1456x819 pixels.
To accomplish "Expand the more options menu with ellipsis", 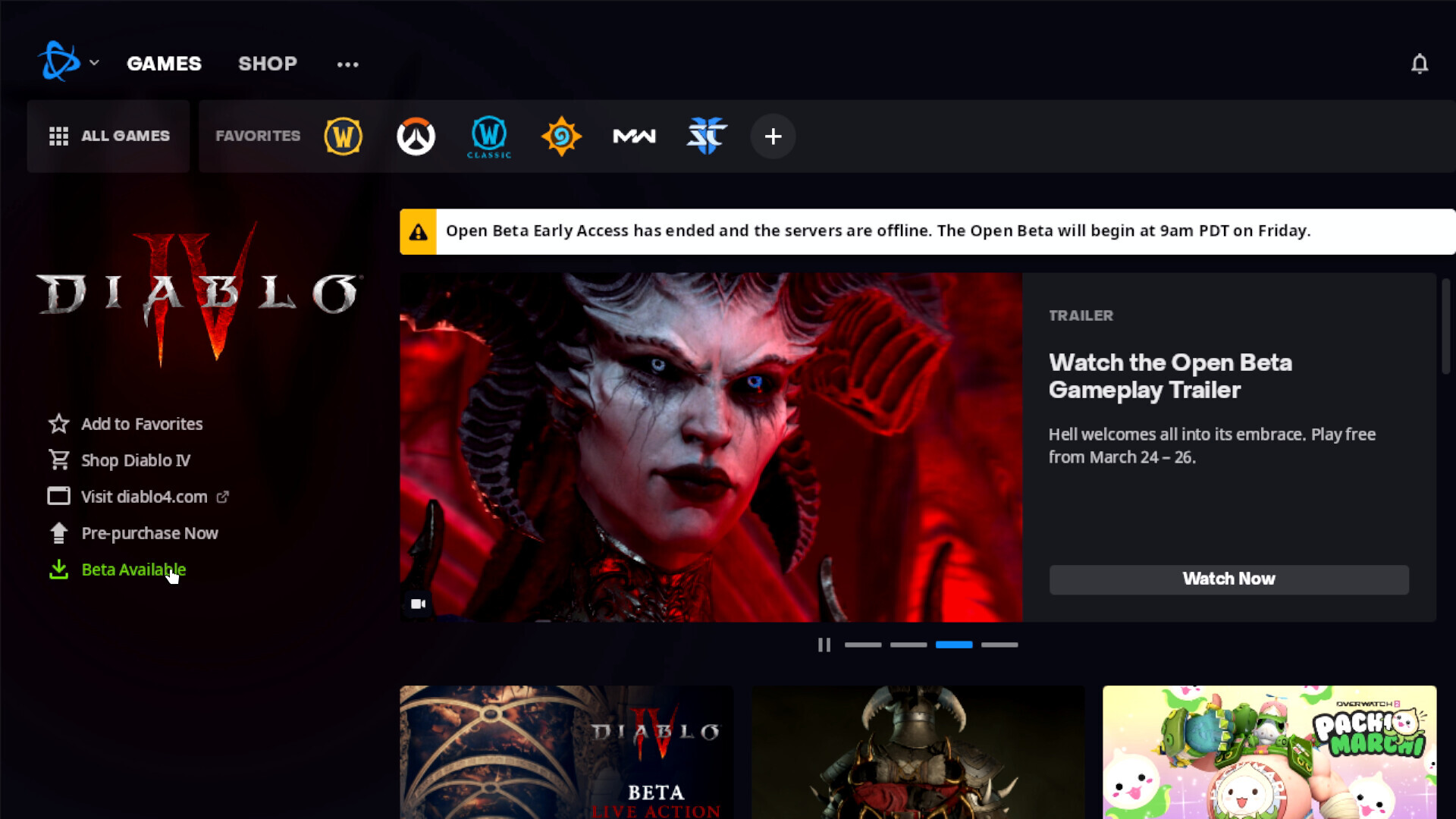I will click(347, 64).
